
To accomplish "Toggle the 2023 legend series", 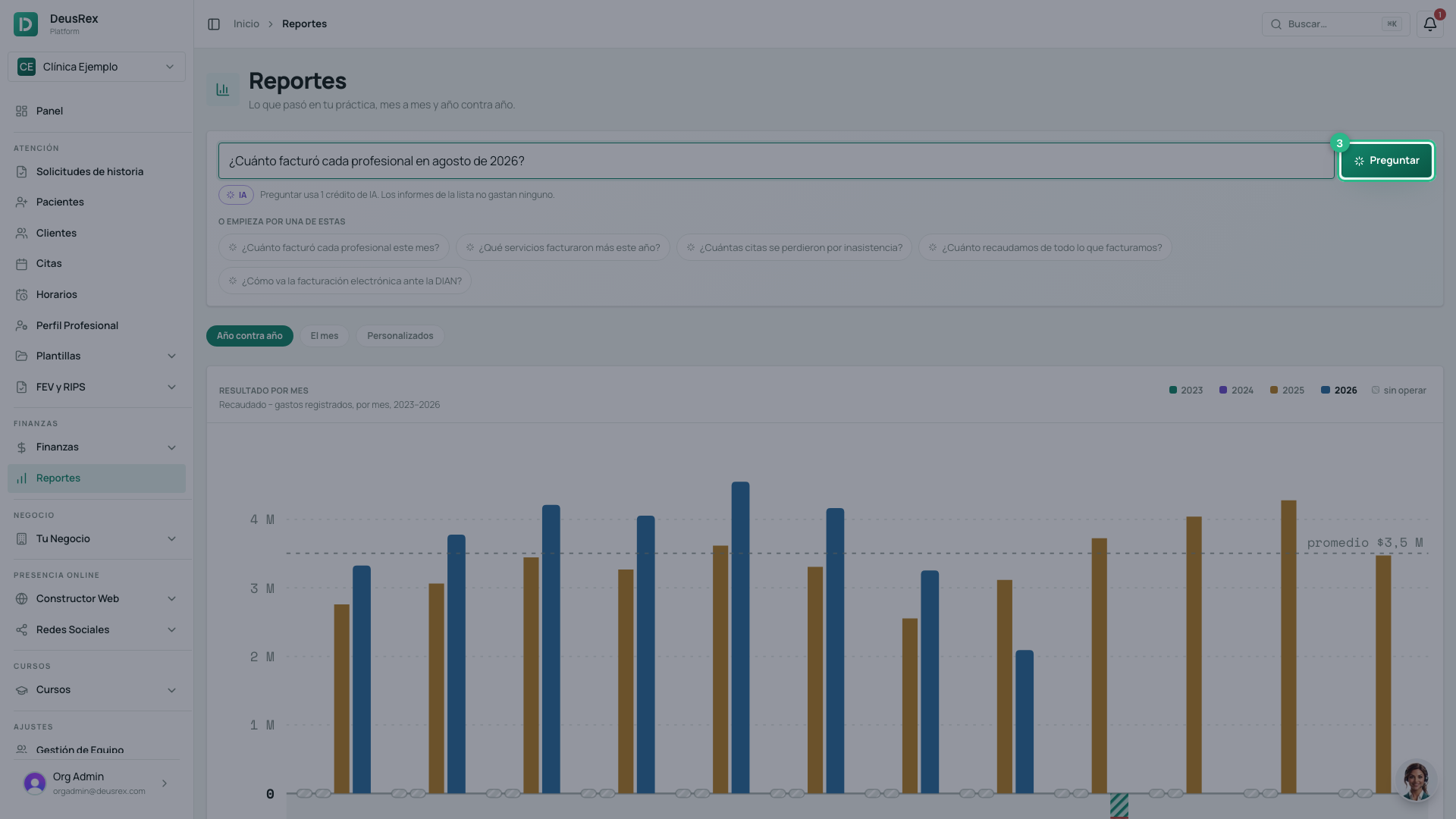I will click(x=1186, y=391).
